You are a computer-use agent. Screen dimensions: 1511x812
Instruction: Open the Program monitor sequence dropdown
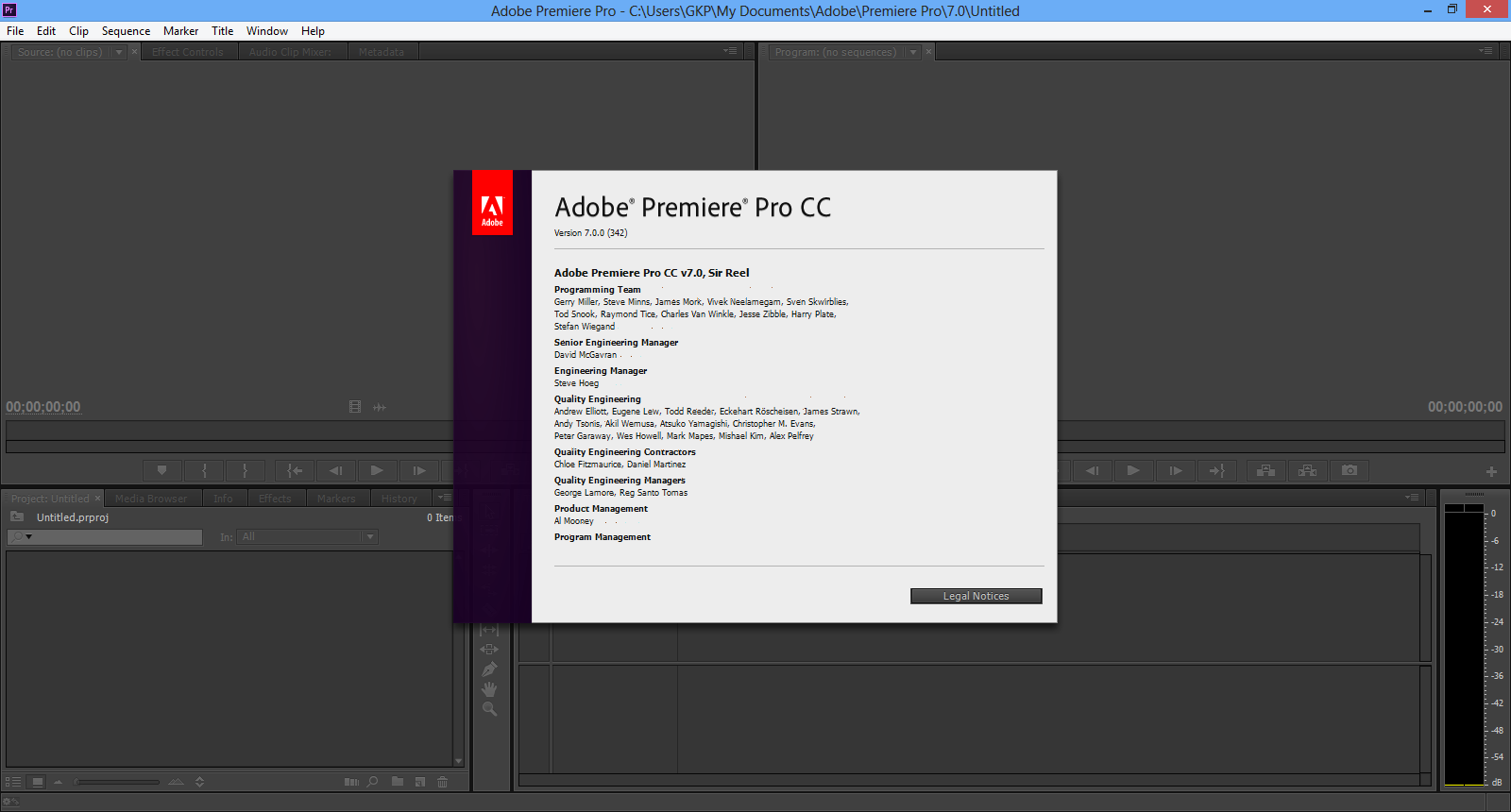pos(913,52)
